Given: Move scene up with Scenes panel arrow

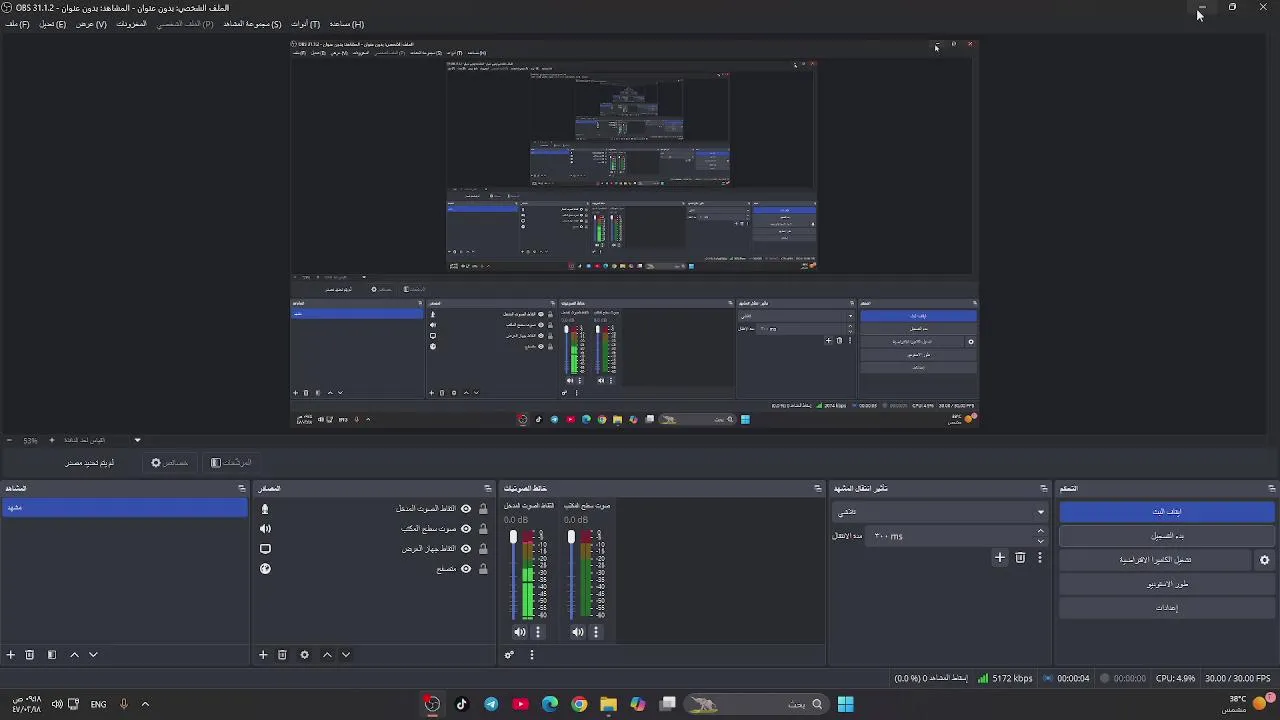Looking at the screenshot, I should click(74, 655).
